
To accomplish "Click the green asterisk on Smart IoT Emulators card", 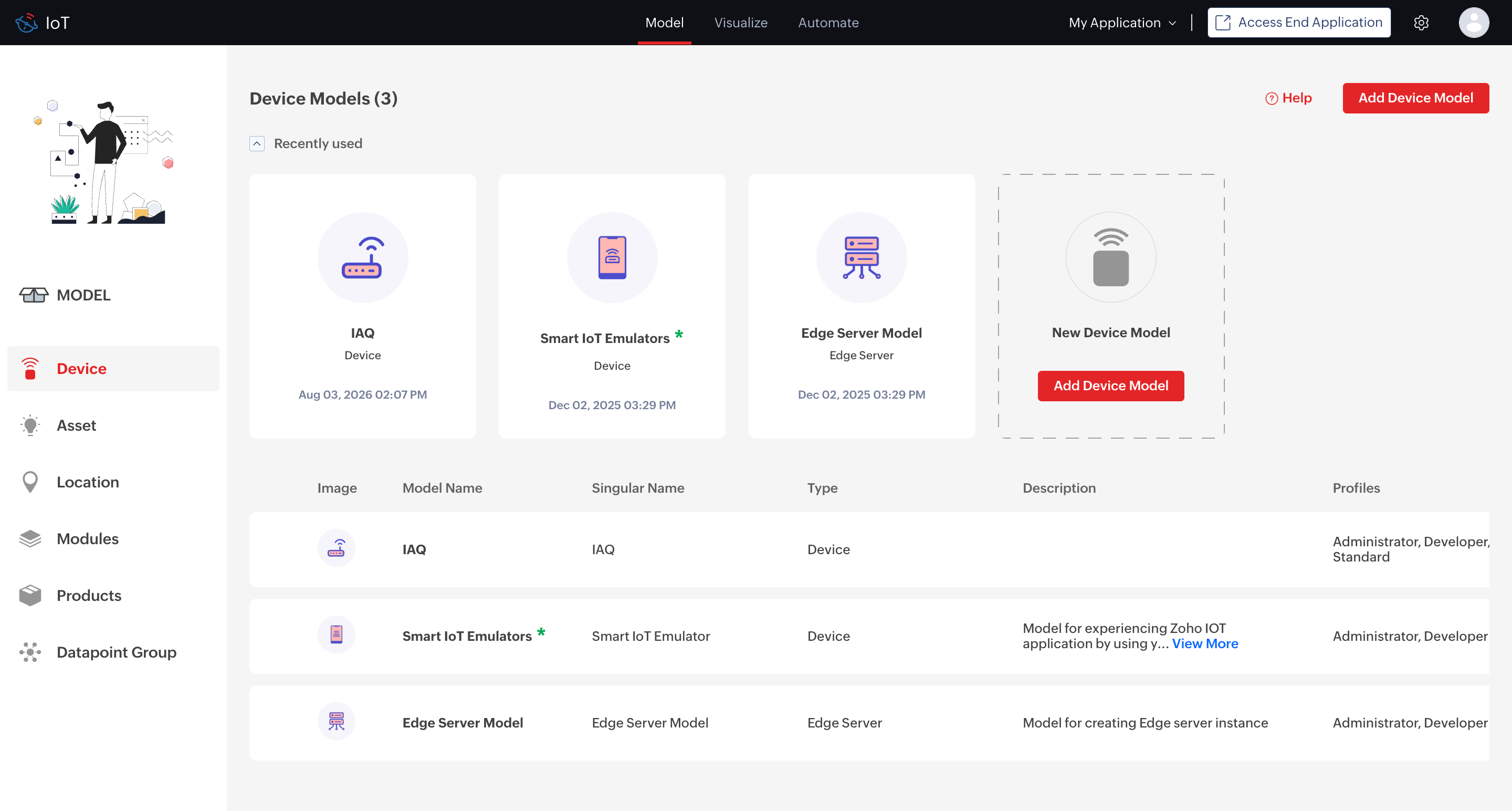I will coord(679,334).
